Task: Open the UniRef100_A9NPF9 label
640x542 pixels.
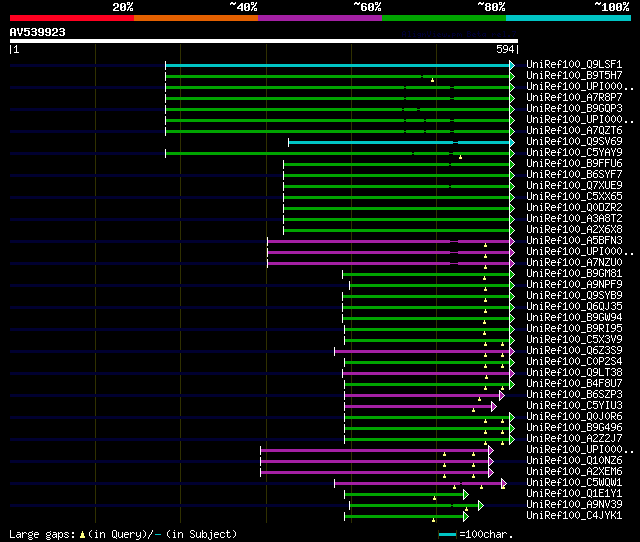Action: pos(574,285)
